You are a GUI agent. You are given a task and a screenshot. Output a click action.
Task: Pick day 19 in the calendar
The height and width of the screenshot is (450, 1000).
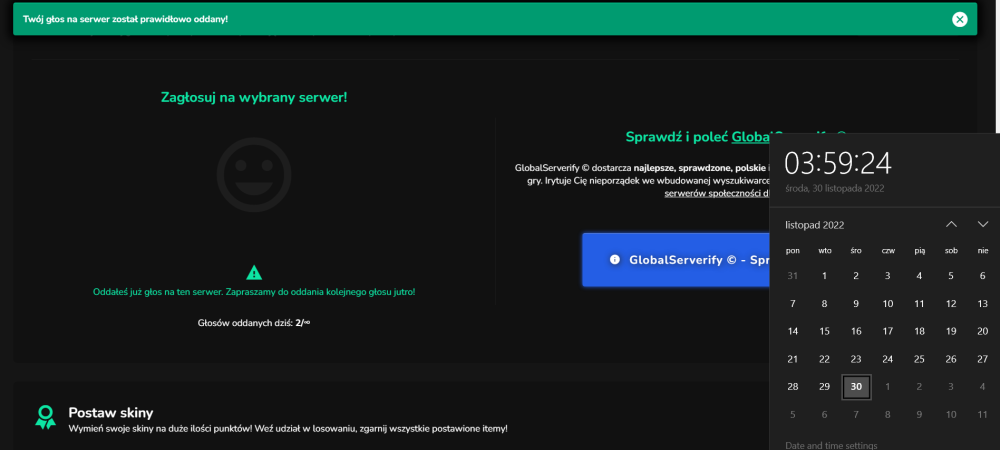tap(951, 331)
